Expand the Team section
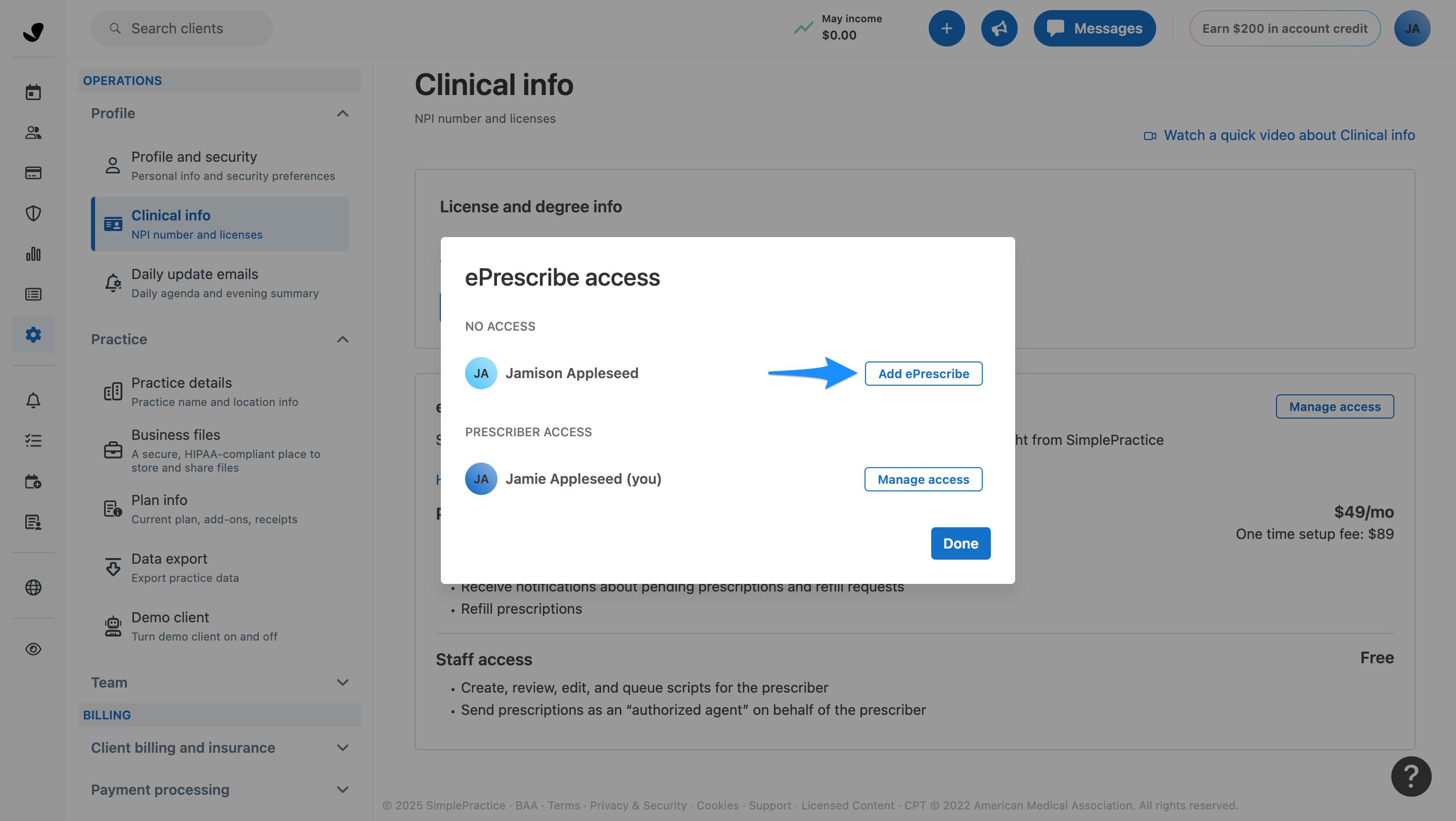1456x821 pixels. pos(343,682)
